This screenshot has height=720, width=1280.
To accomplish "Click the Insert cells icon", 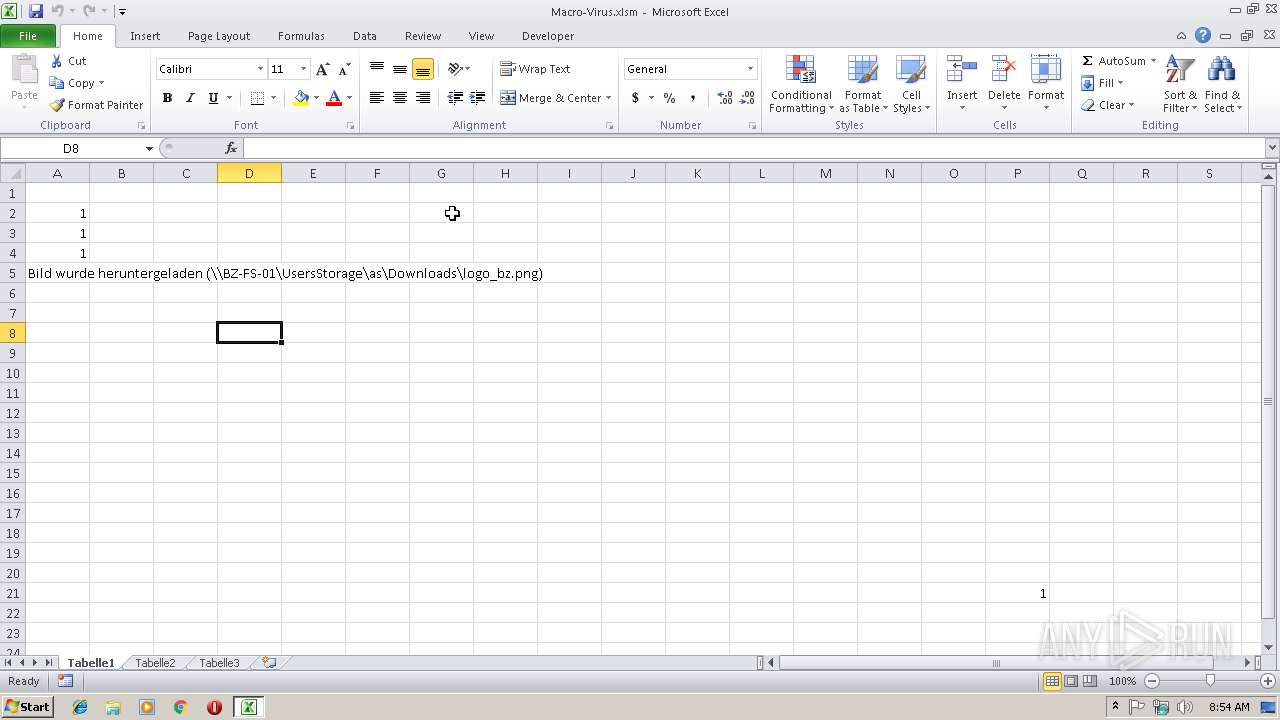I will (x=962, y=70).
